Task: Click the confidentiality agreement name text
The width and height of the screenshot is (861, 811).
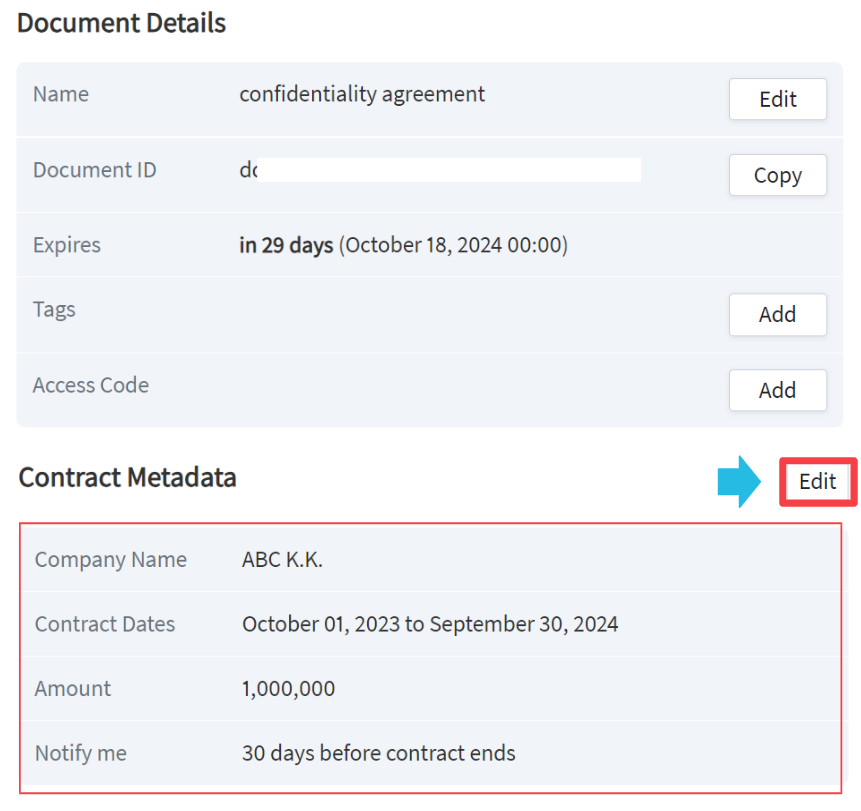Action: [361, 93]
